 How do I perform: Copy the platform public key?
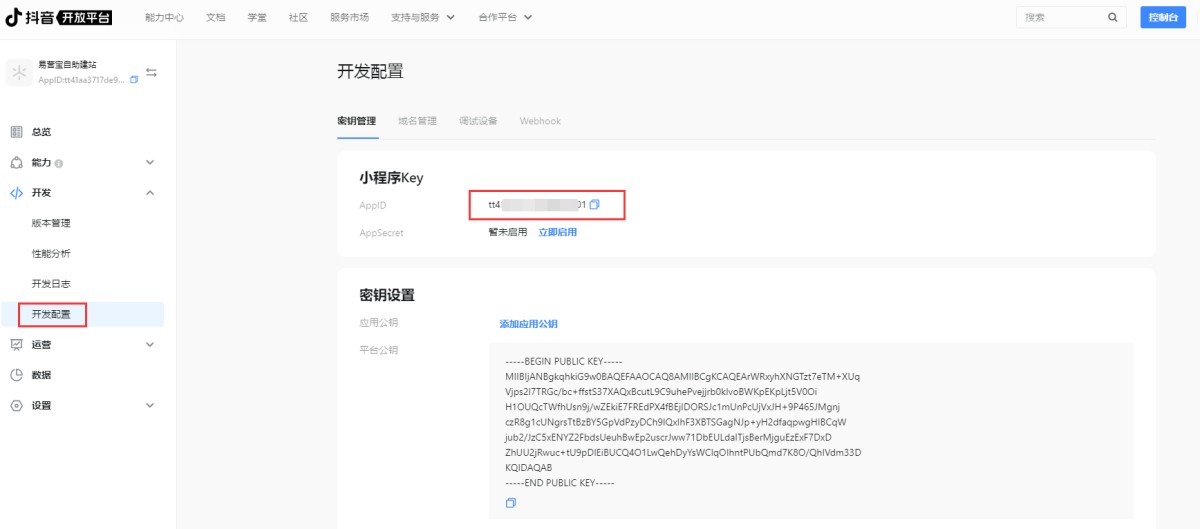(x=511, y=503)
